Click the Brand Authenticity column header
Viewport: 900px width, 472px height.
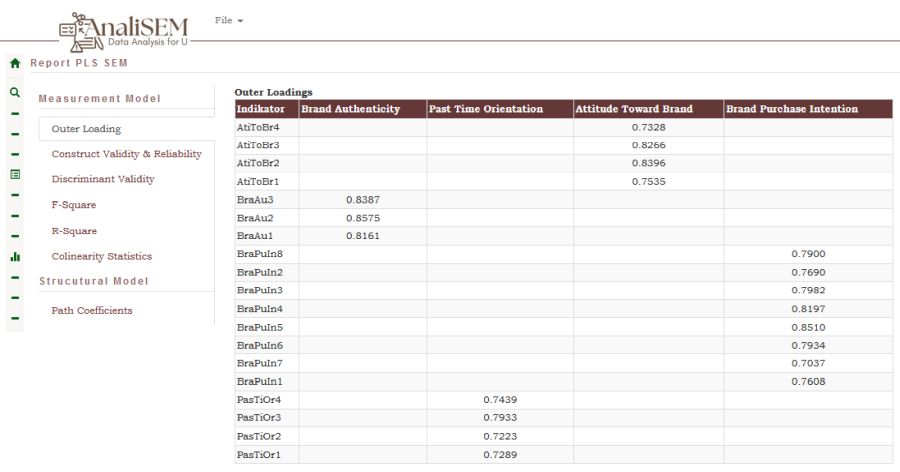pyautogui.click(x=351, y=109)
